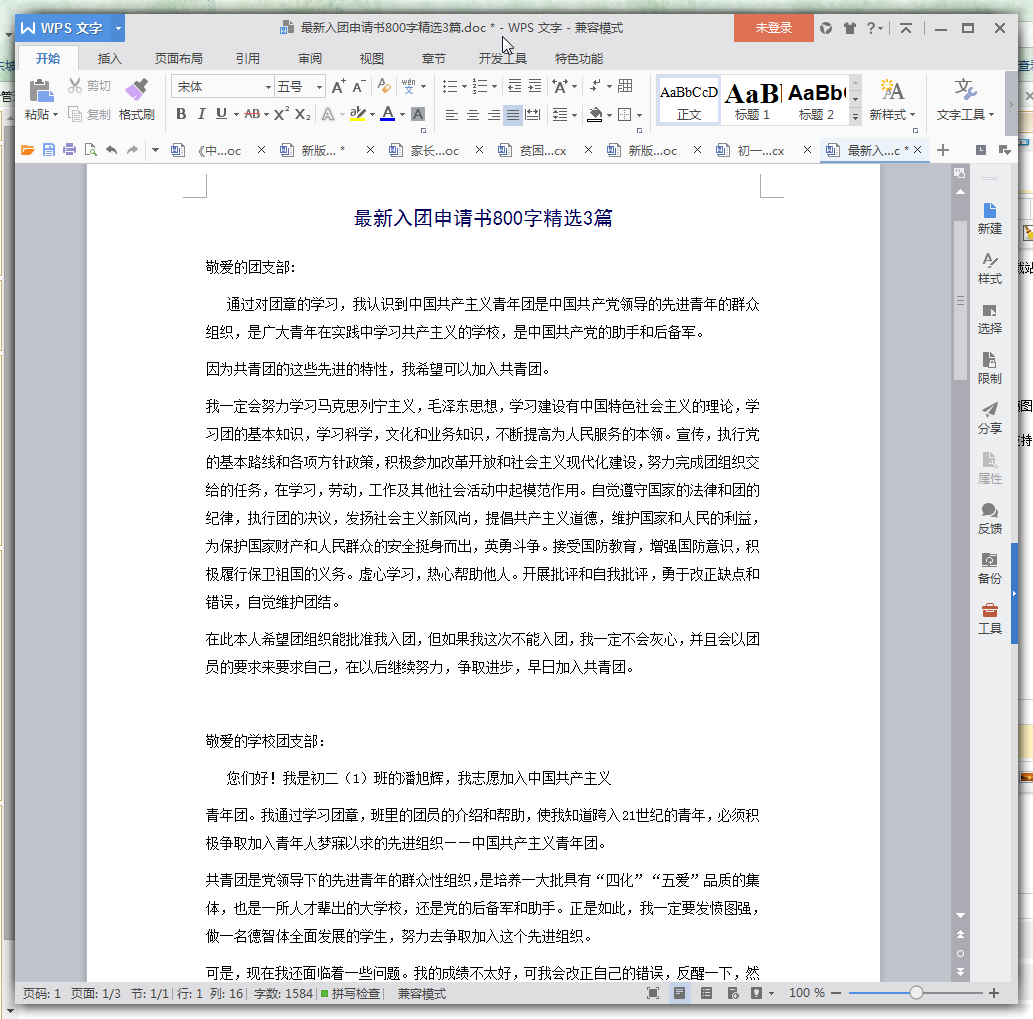The height and width of the screenshot is (1019, 1033).
Task: Open line spacing dropdown
Action: point(574,115)
